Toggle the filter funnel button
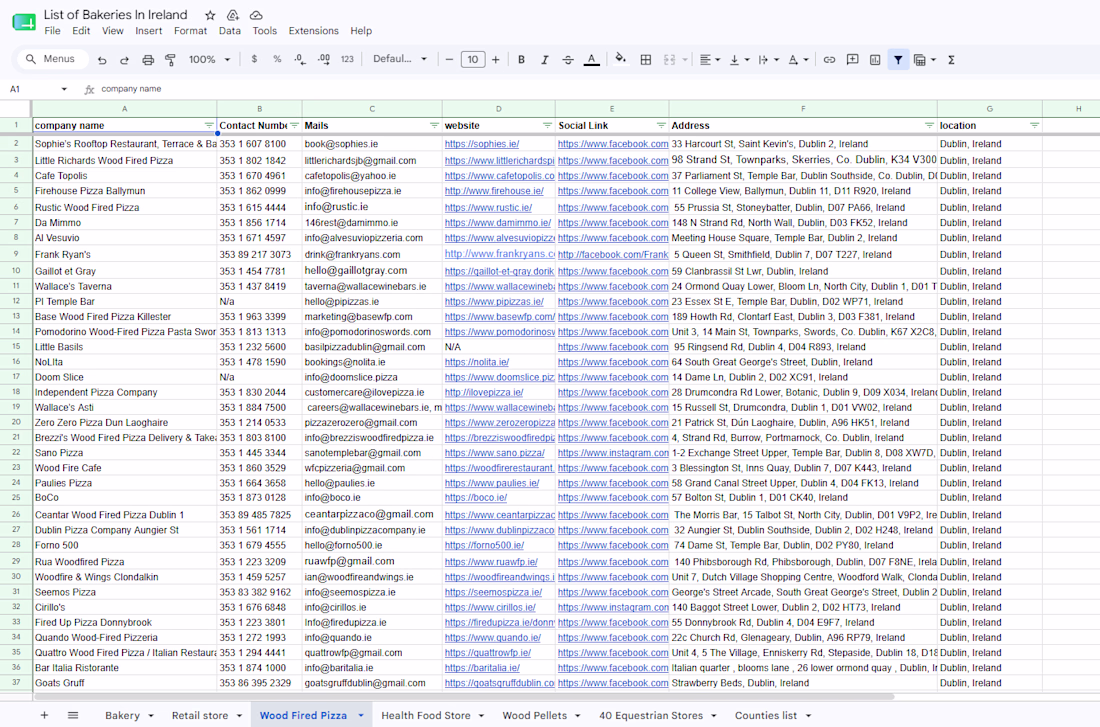The image size is (1100, 727). tap(898, 60)
